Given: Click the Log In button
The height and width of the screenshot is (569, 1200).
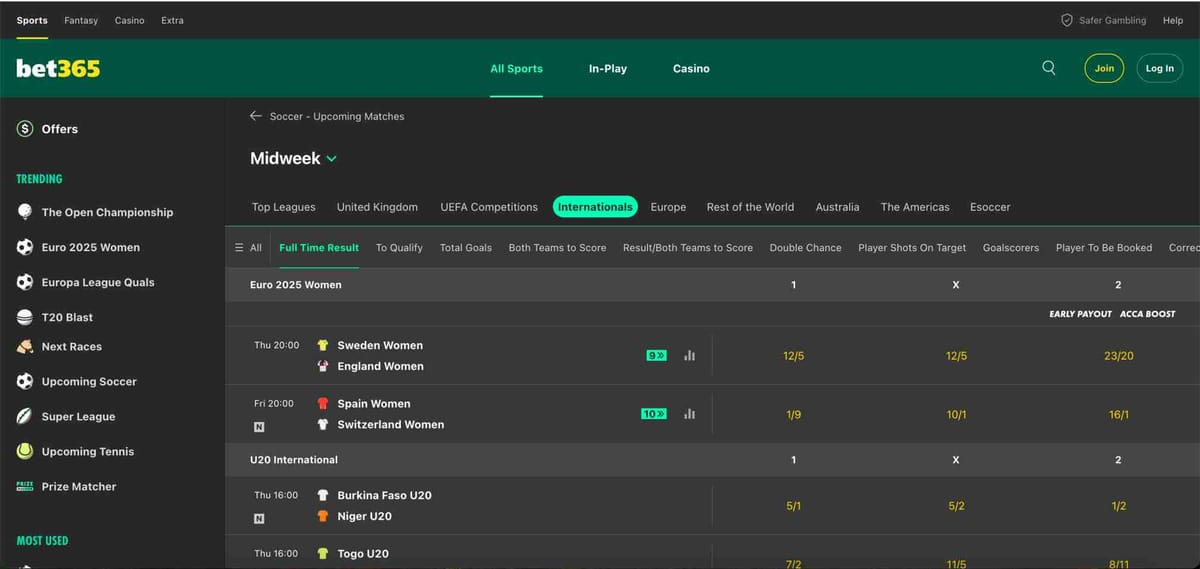Looking at the screenshot, I should click(1160, 68).
